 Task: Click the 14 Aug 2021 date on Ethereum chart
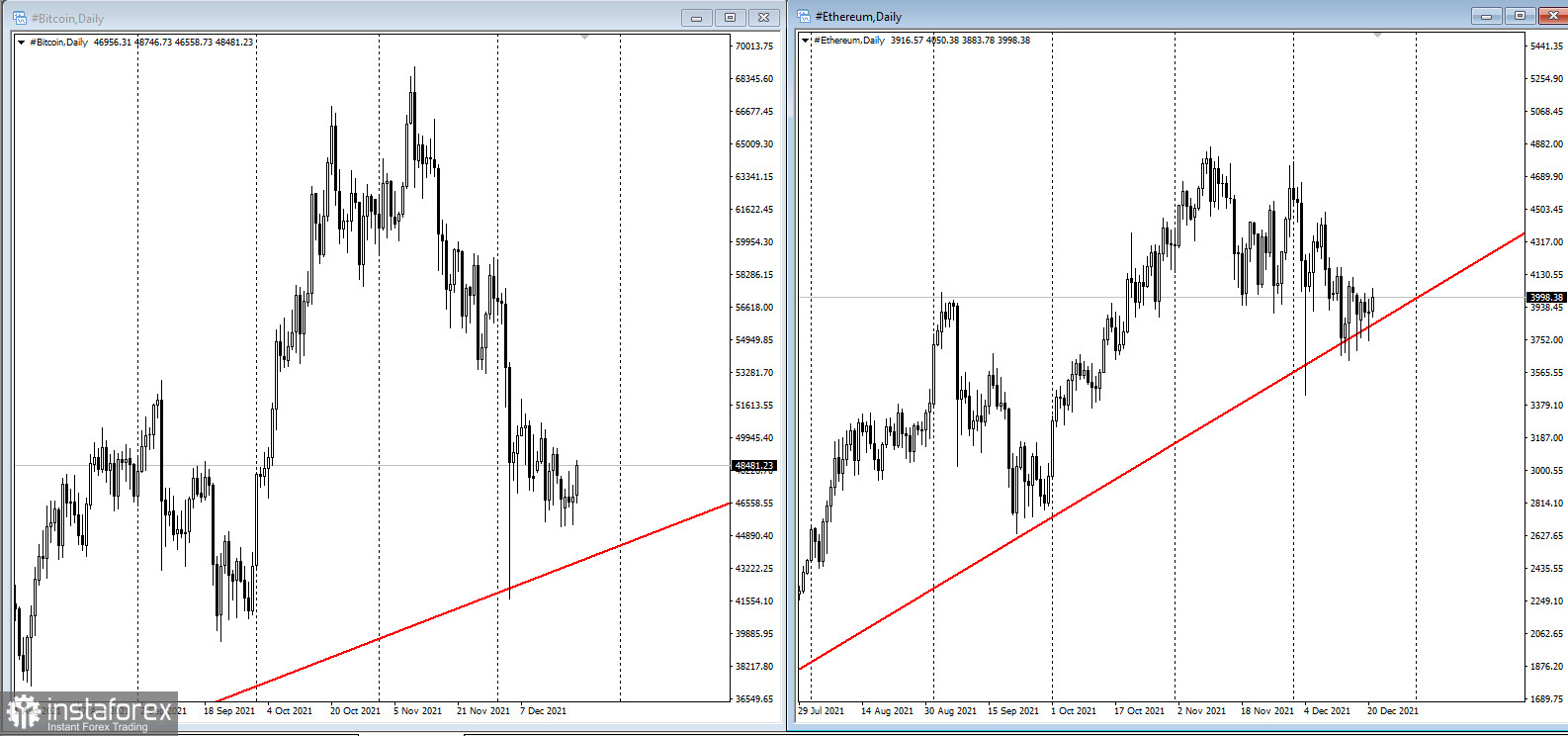[x=887, y=710]
